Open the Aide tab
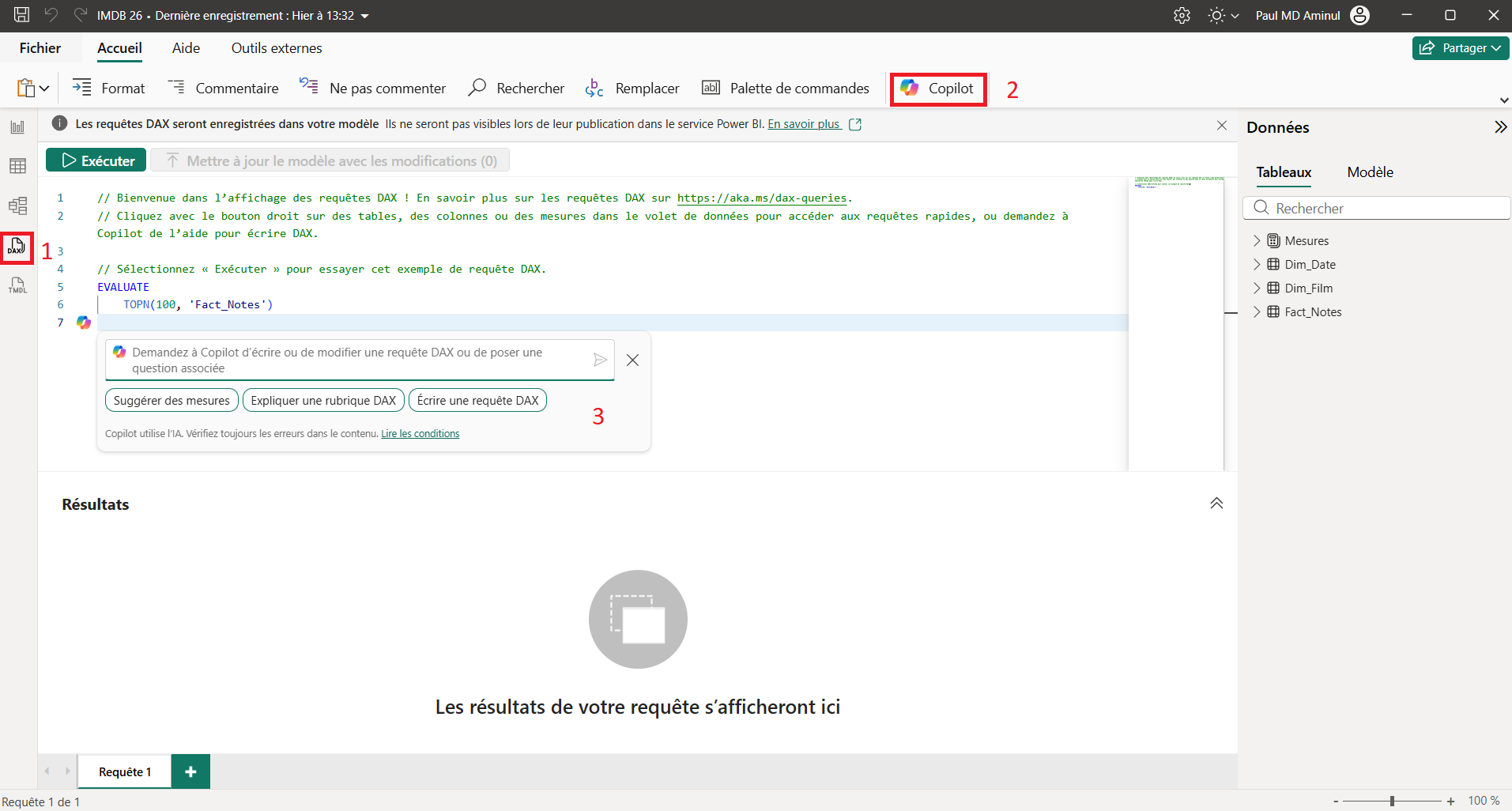Image resolution: width=1512 pixels, height=811 pixels. [x=186, y=48]
